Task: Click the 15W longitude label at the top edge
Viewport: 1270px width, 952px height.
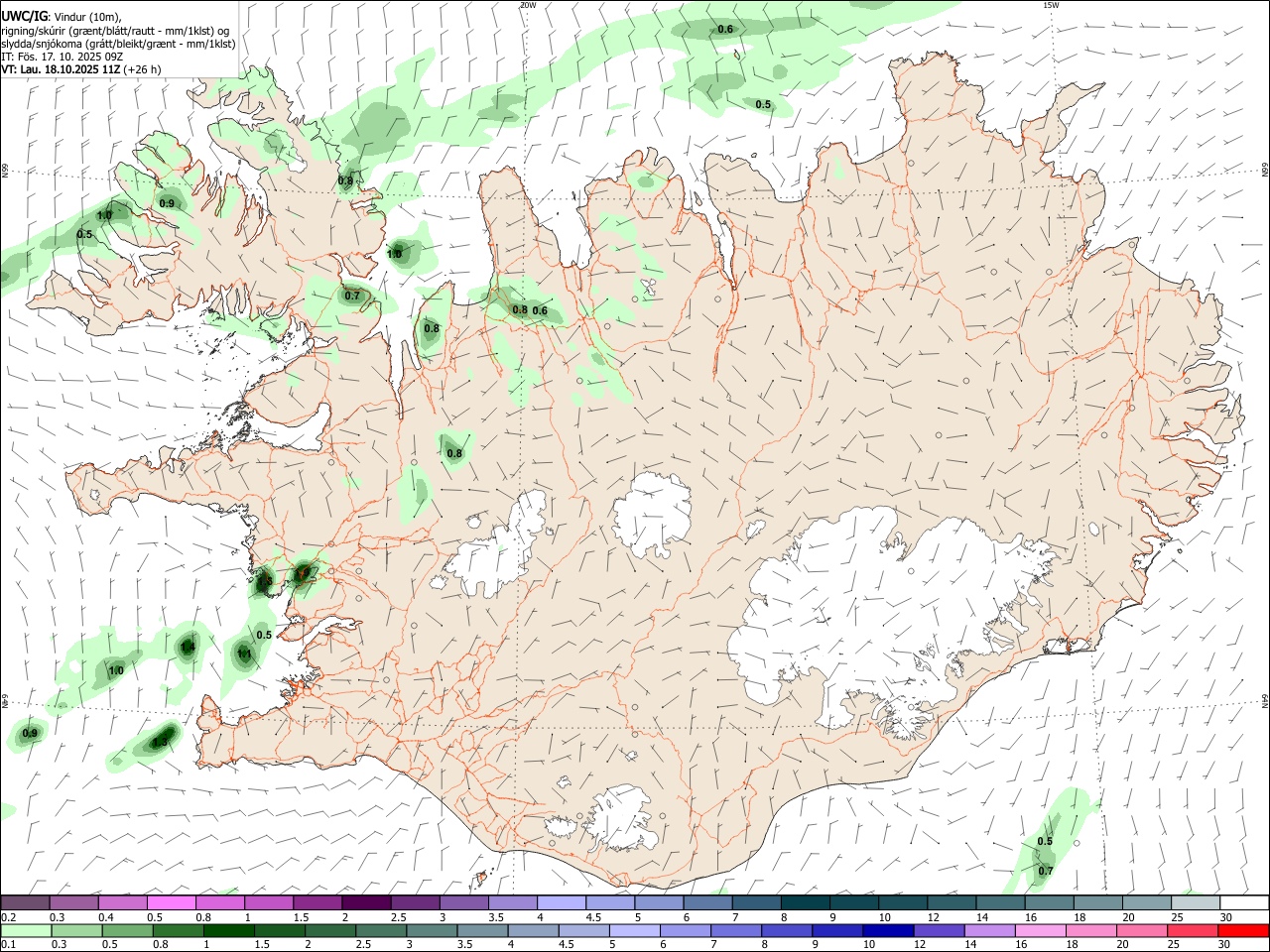Action: [1051, 5]
